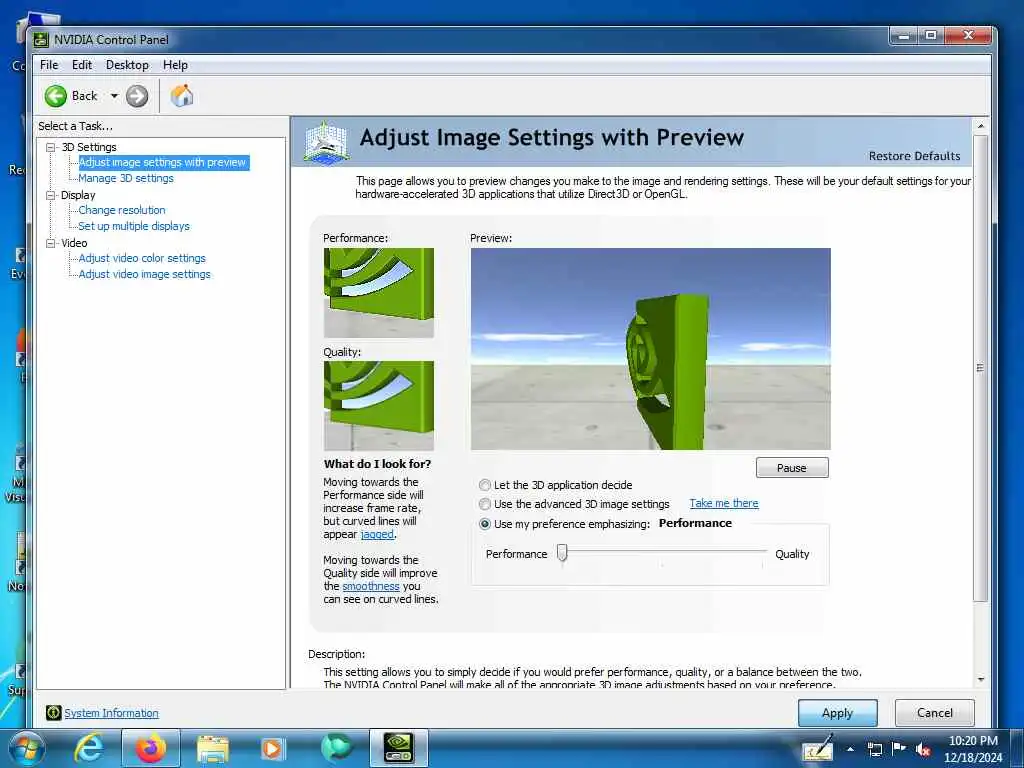Click the NVIDIA Control Panel title bar icon
This screenshot has height=768, width=1024.
pos(41,40)
